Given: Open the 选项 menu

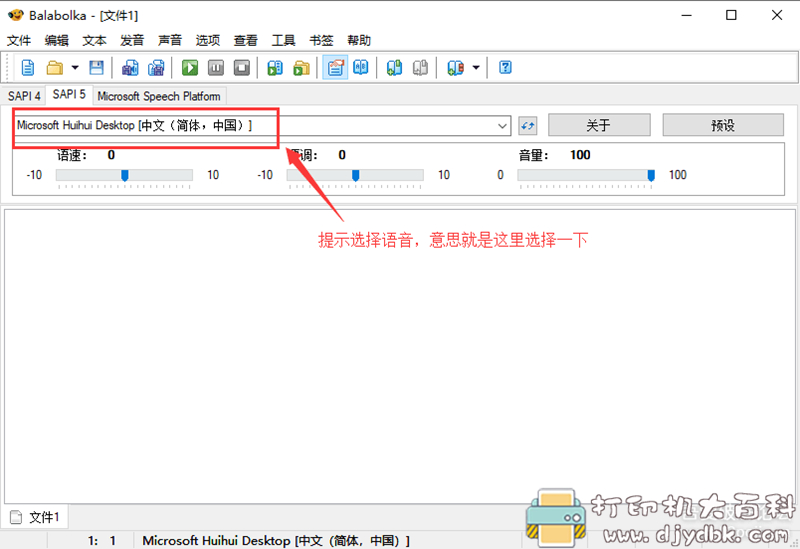Looking at the screenshot, I should pos(208,40).
